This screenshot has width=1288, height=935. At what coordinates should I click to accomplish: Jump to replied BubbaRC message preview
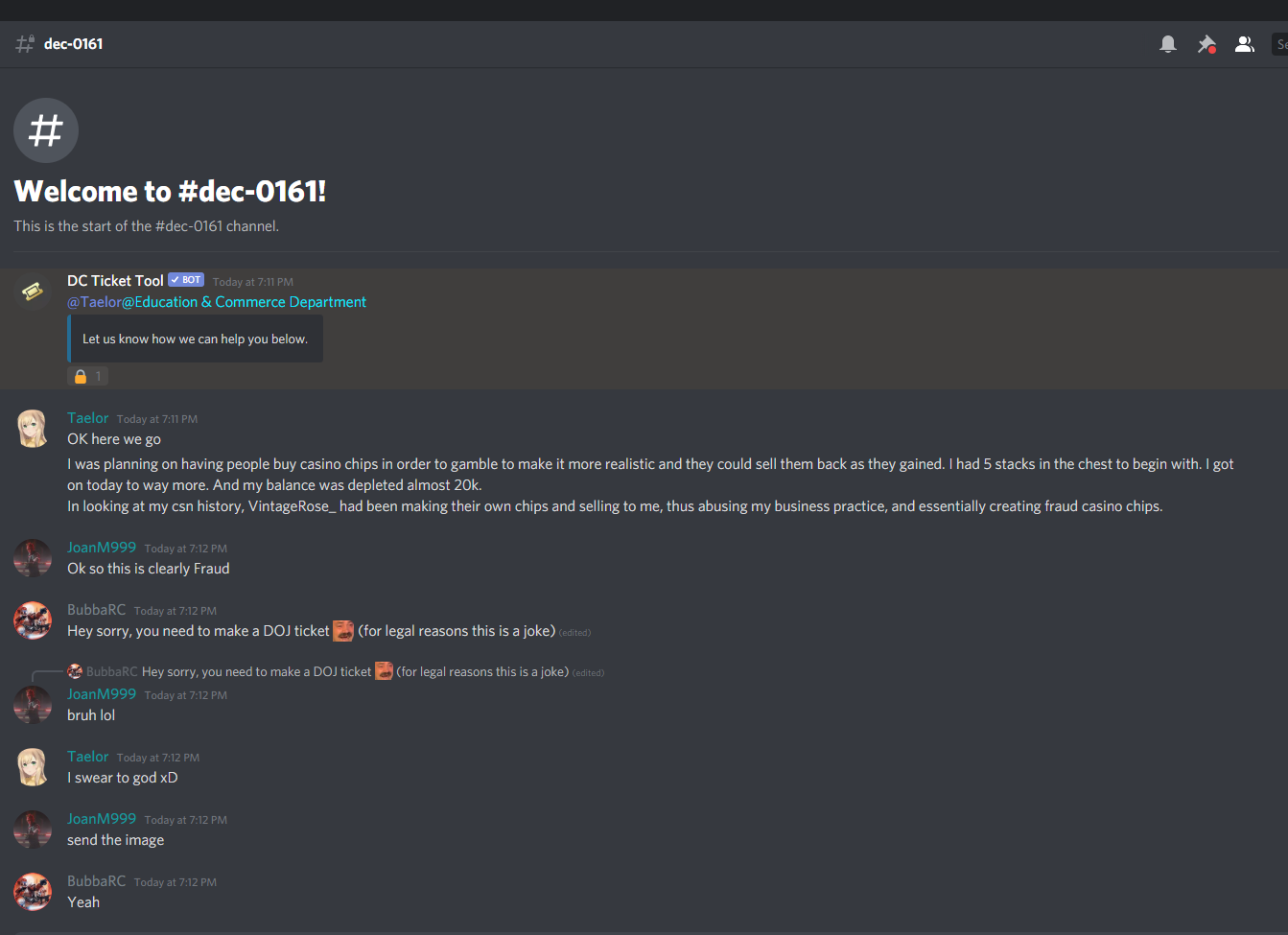pos(355,672)
